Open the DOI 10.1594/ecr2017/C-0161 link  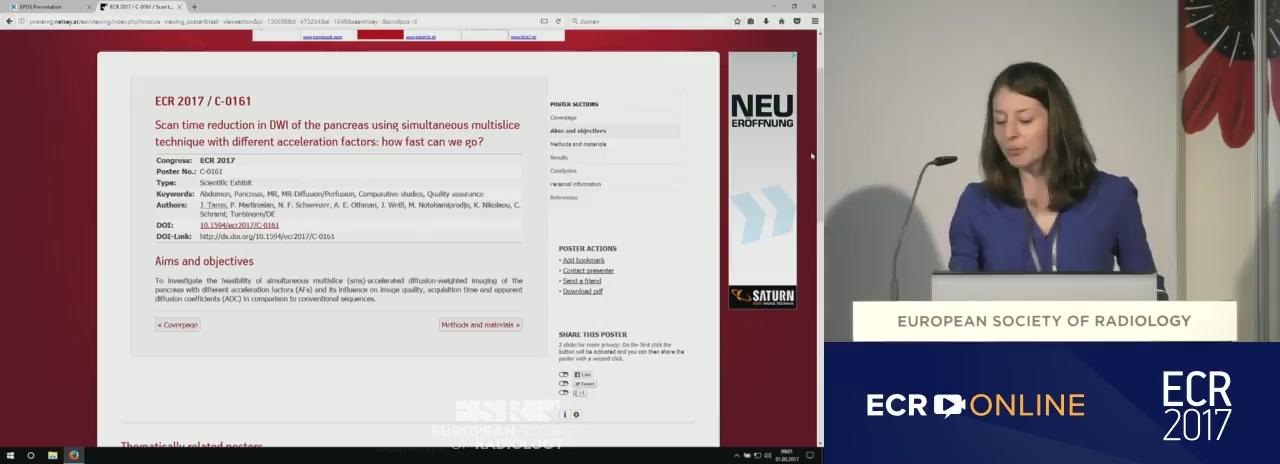239,226
